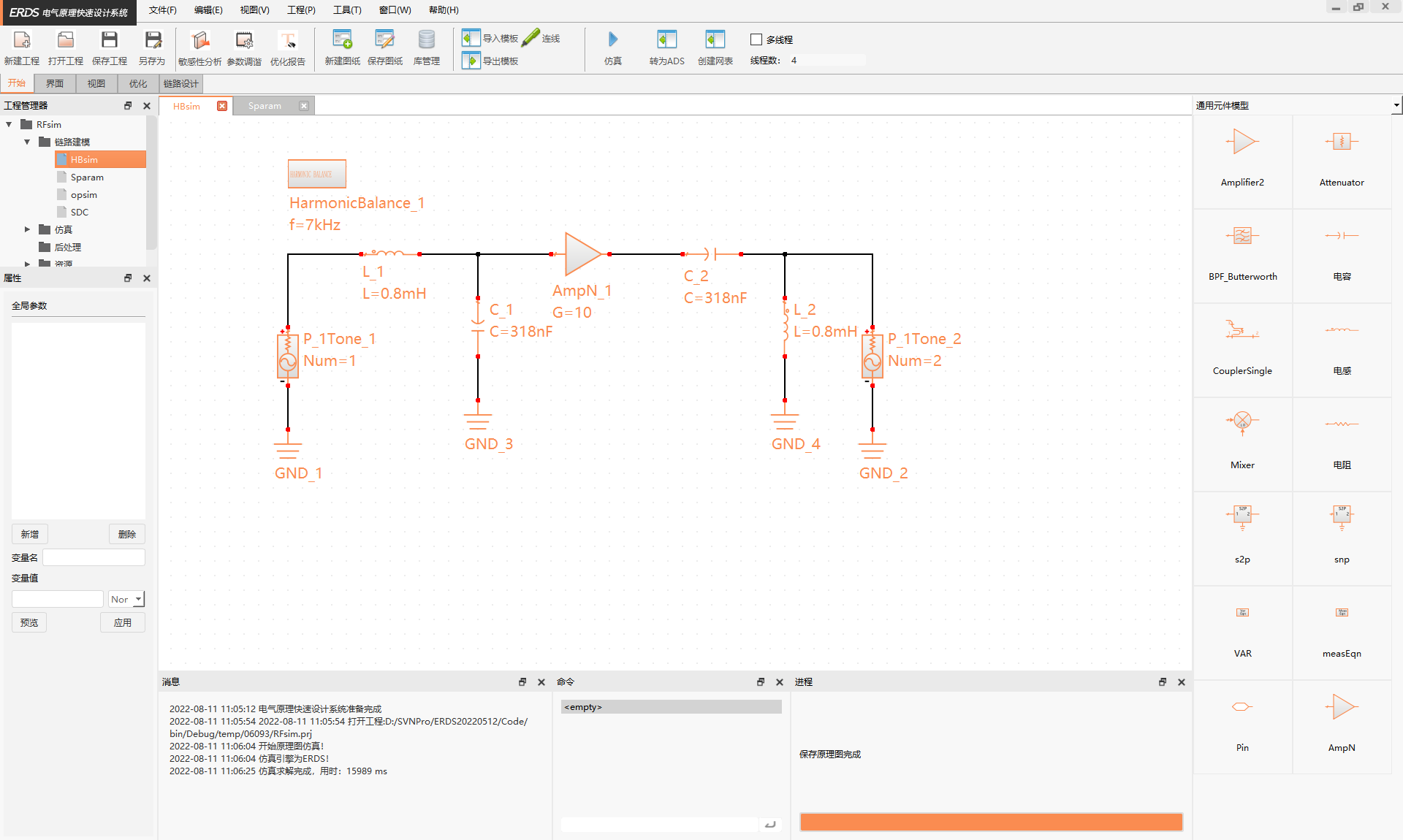Select SDC in project tree
This screenshot has height=840, width=1403.
coord(80,213)
